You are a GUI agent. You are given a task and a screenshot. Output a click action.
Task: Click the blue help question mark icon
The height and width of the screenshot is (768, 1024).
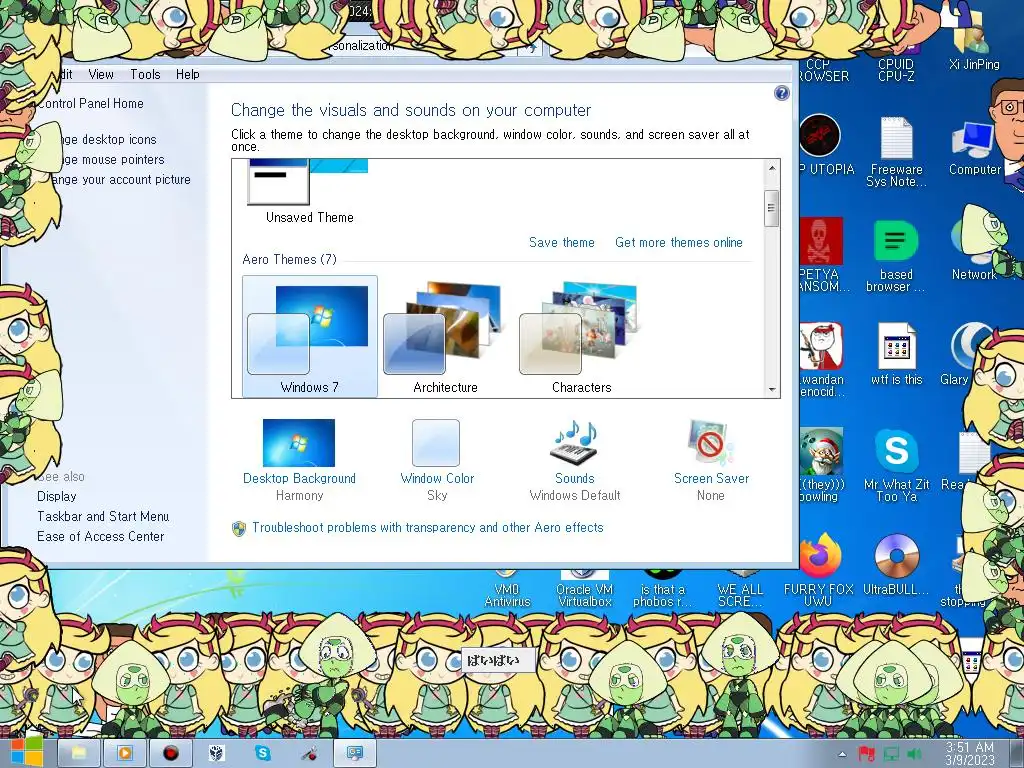(781, 93)
